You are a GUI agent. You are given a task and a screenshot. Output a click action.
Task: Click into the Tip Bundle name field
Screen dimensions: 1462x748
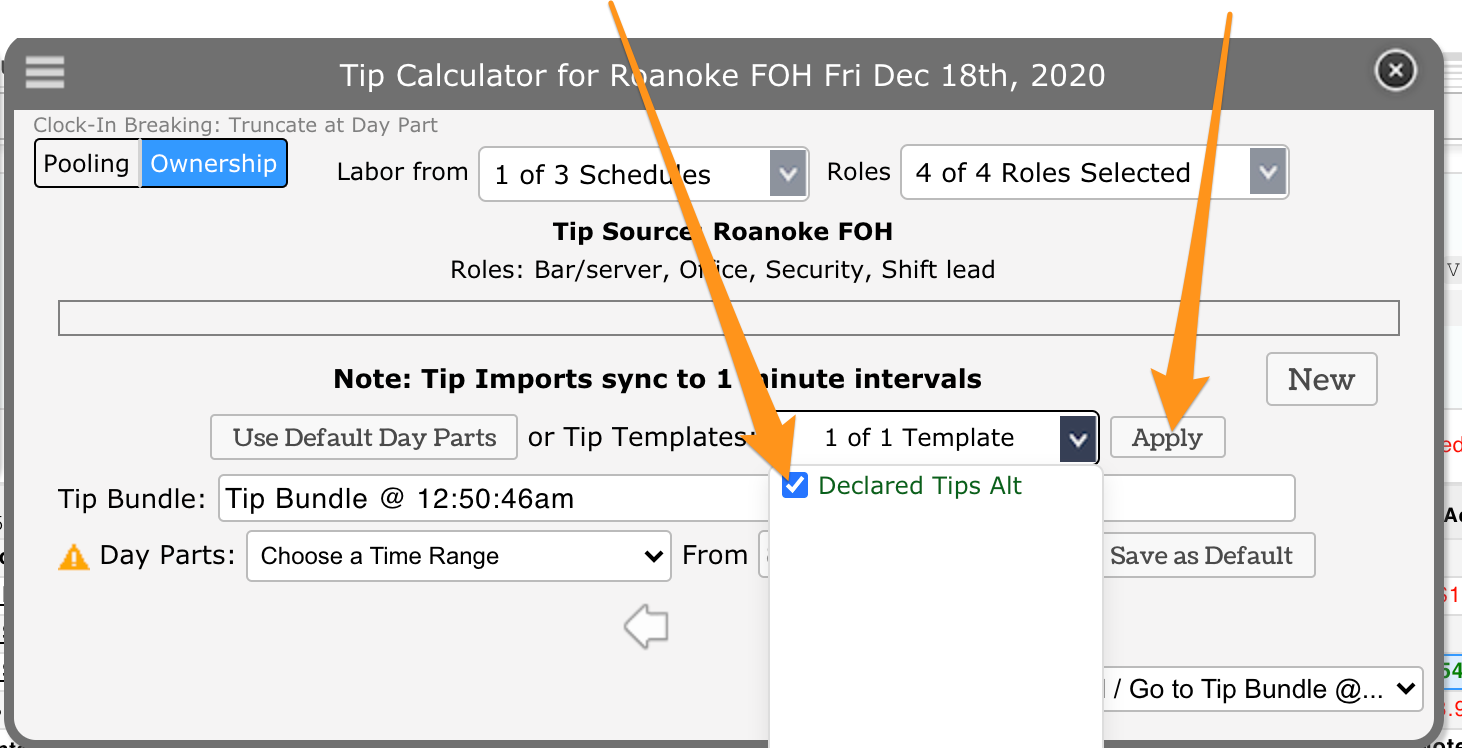click(x=490, y=499)
